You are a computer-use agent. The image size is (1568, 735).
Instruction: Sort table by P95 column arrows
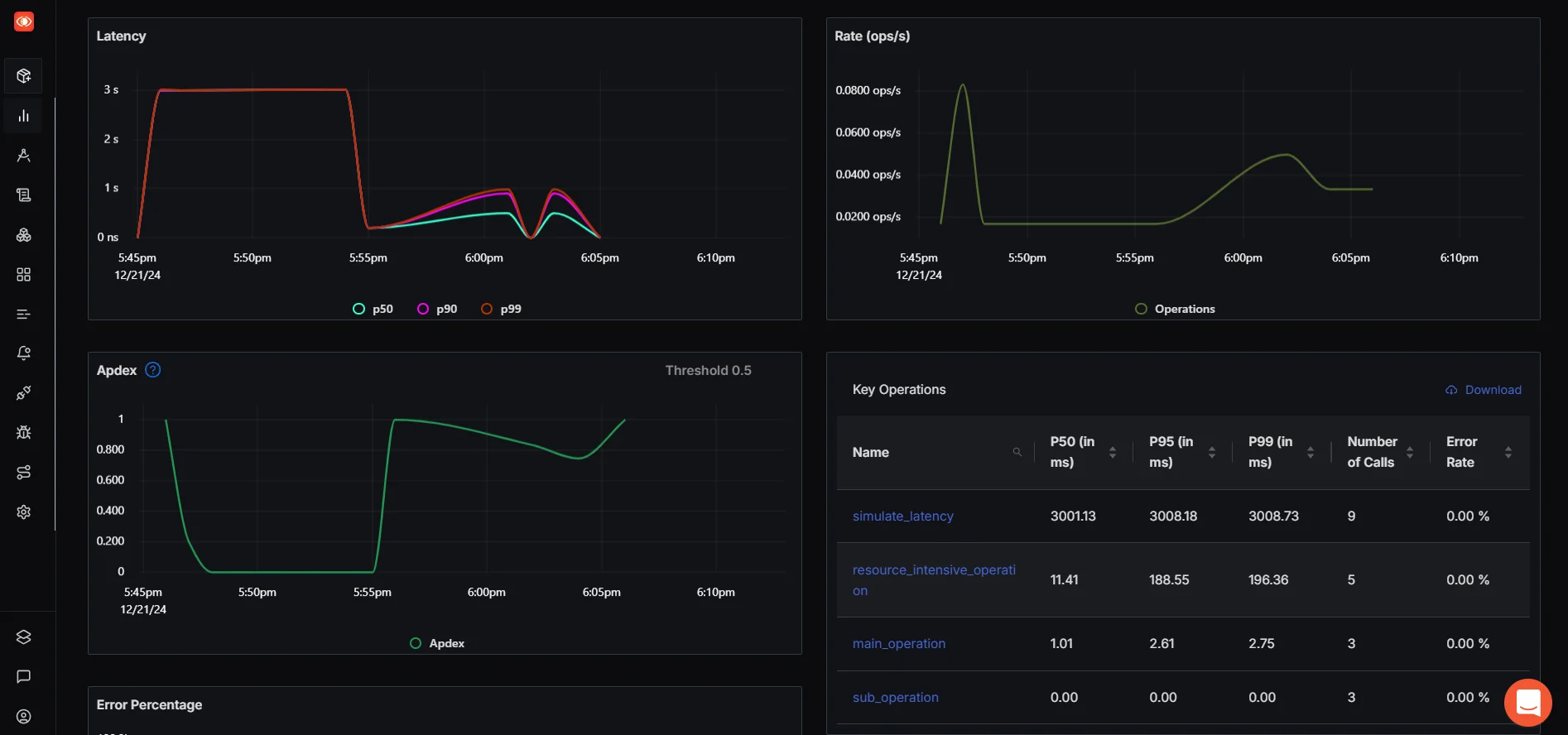click(1212, 452)
